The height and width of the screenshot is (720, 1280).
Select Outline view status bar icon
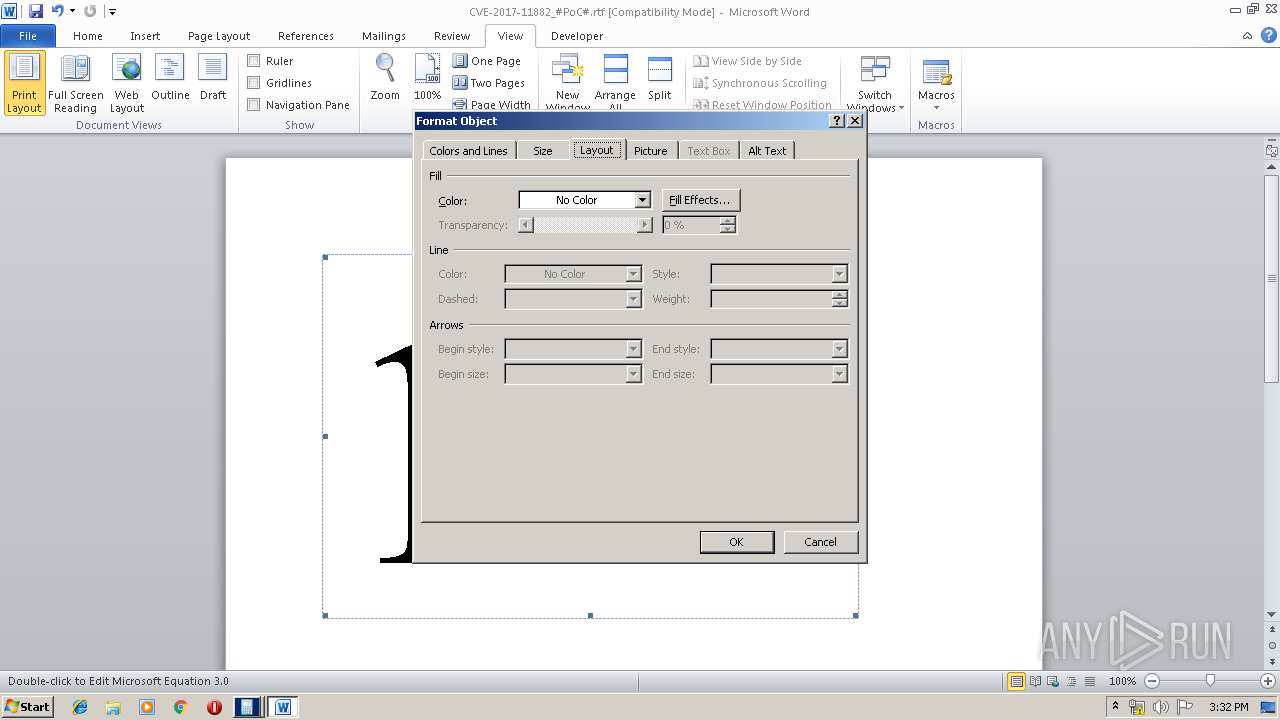pos(1071,681)
